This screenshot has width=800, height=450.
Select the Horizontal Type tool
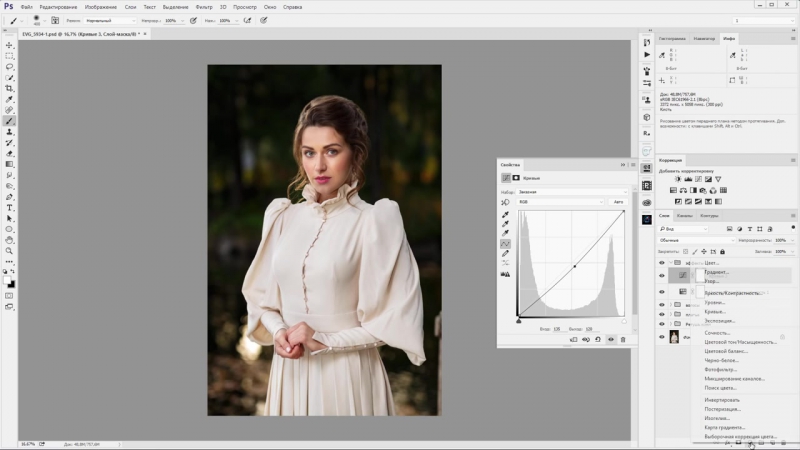tap(9, 208)
